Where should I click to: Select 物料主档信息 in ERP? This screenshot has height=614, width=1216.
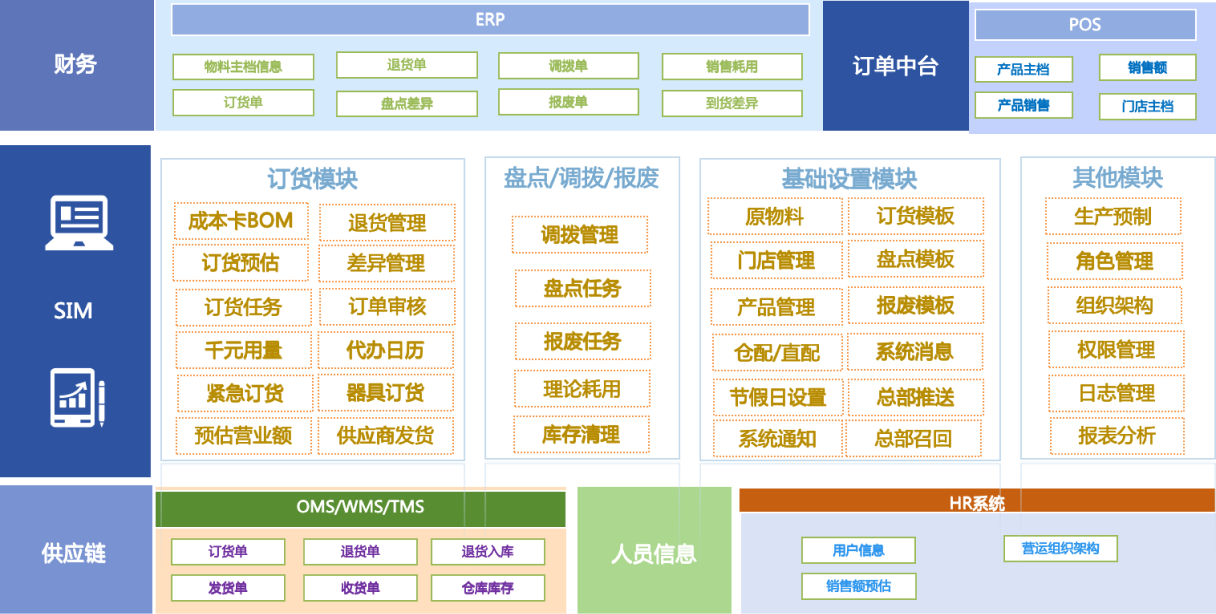click(243, 67)
